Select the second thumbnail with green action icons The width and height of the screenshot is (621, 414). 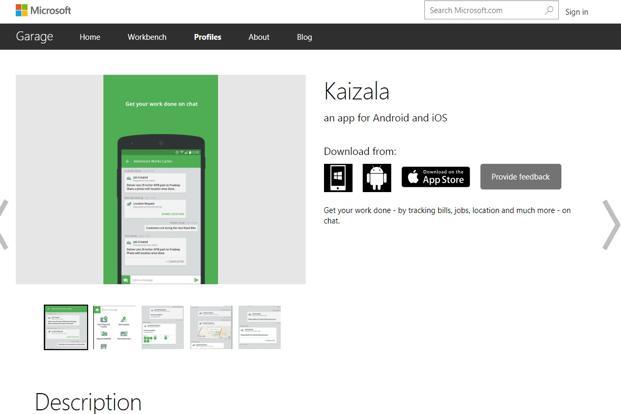coord(114,327)
